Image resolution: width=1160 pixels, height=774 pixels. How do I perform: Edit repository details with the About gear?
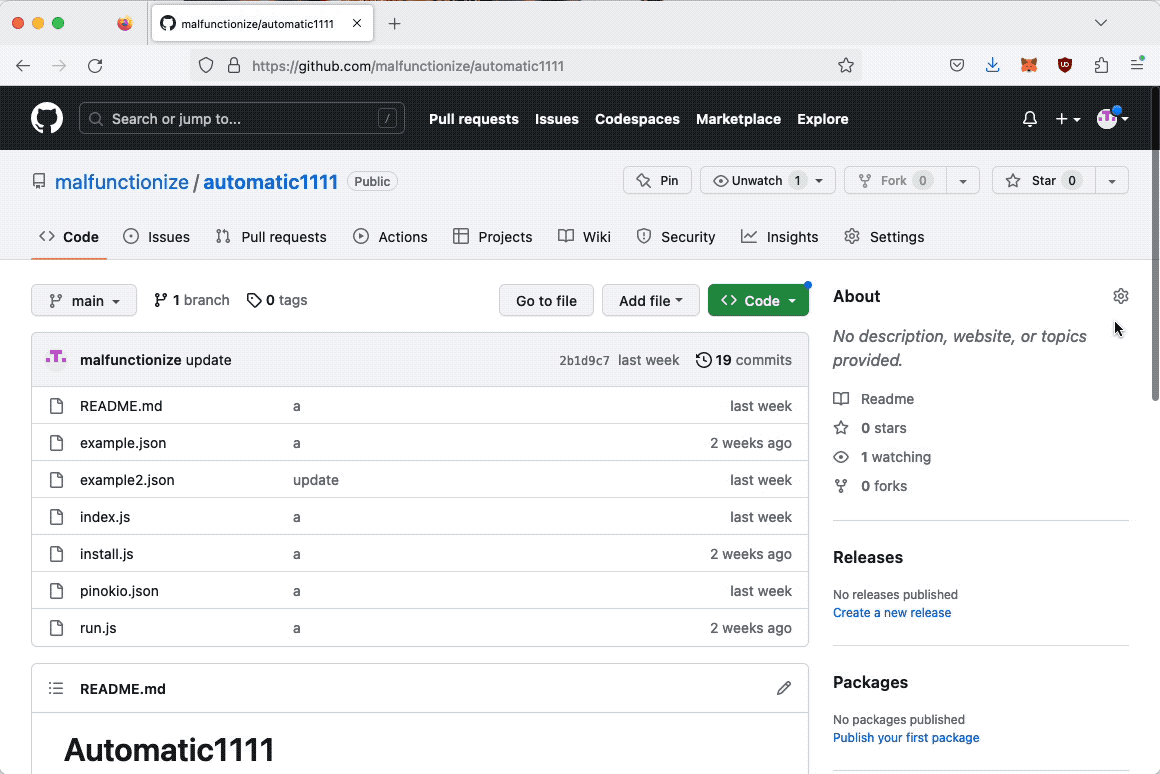pyautogui.click(x=1120, y=296)
